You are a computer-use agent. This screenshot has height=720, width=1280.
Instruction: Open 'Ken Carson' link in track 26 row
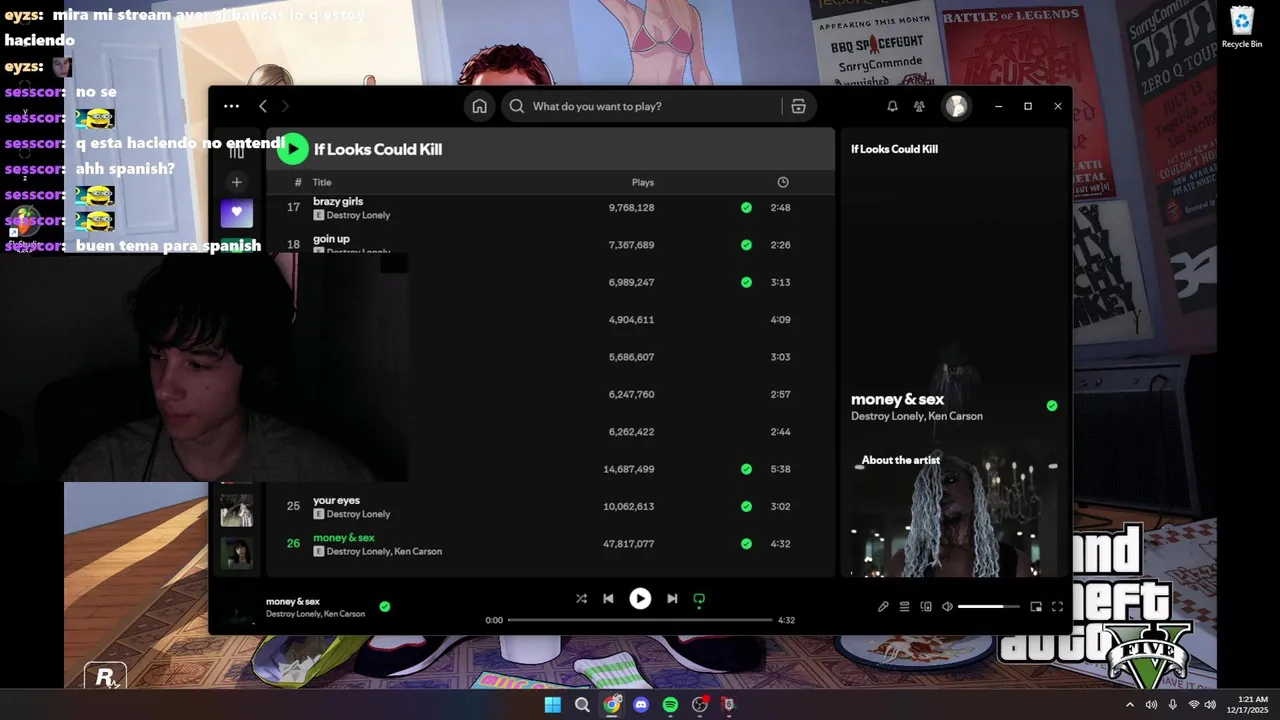(x=418, y=551)
